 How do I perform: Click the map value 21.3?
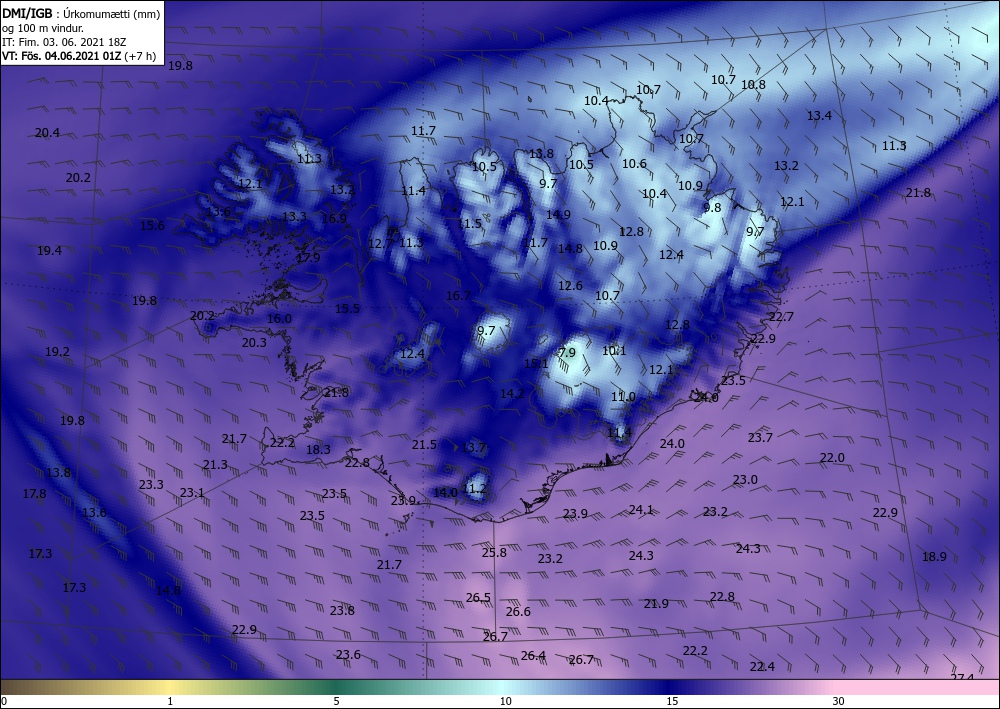pyautogui.click(x=215, y=464)
